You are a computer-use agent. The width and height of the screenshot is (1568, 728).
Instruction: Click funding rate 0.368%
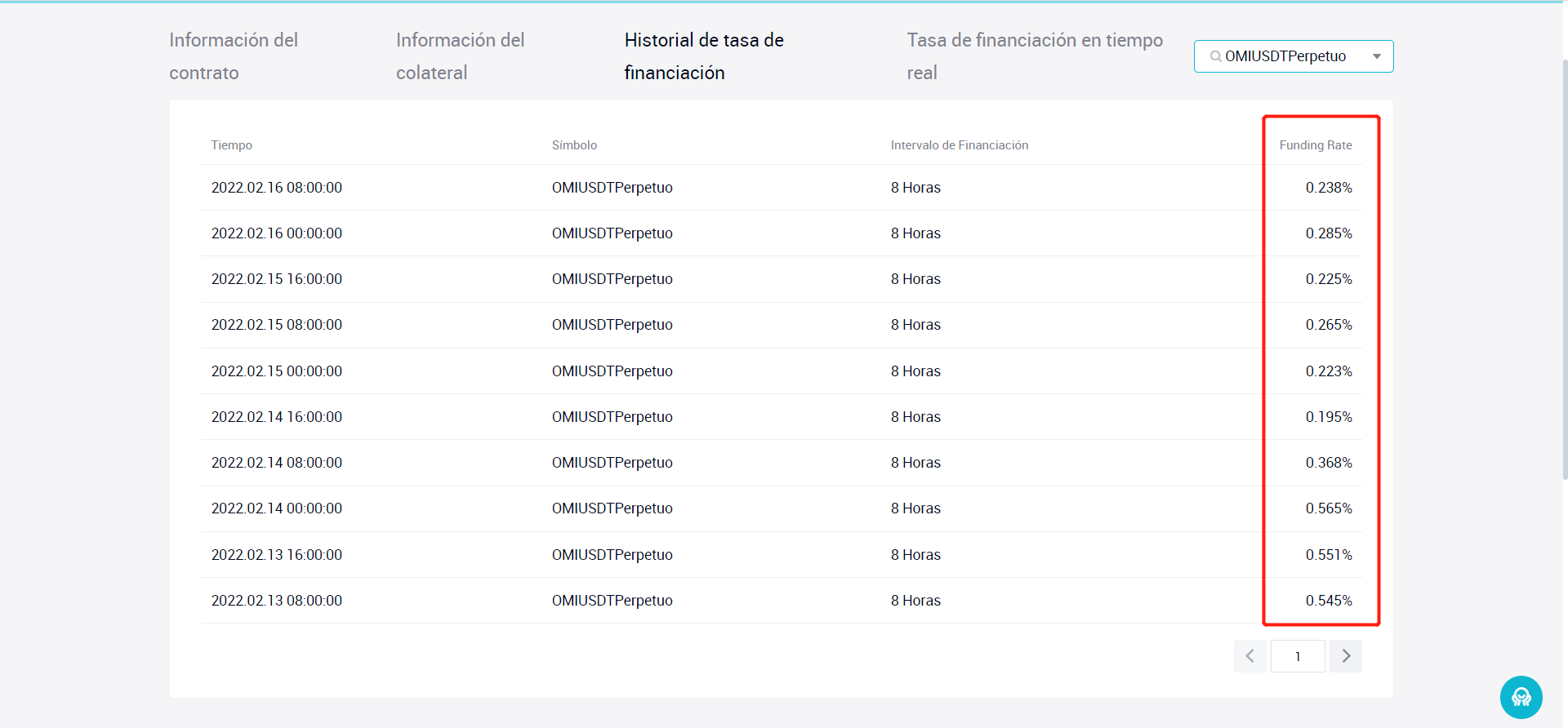(1329, 463)
